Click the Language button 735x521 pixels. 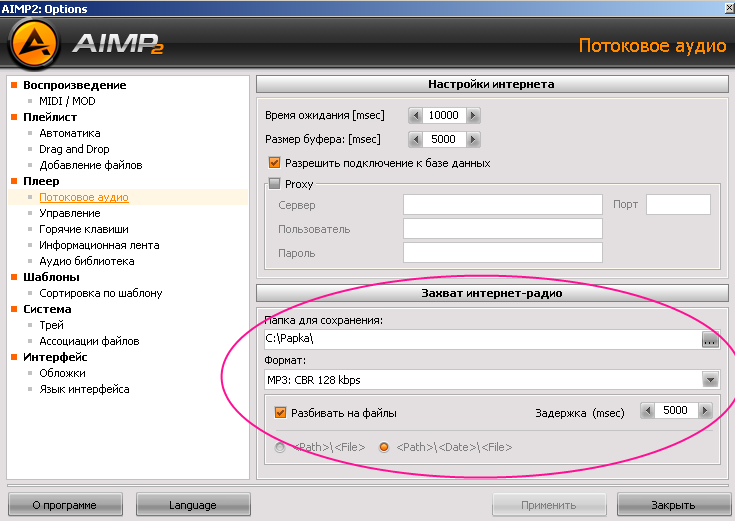point(193,505)
